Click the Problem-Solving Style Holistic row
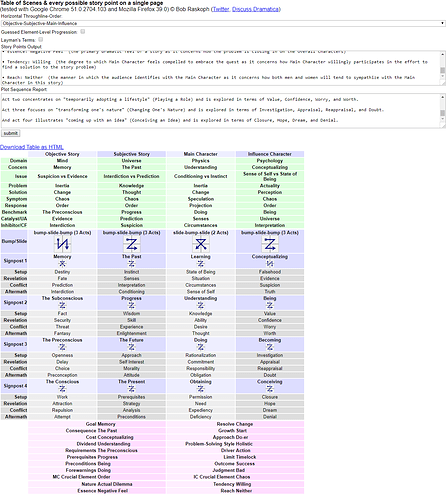This screenshot has height=500, width=446. (235, 444)
